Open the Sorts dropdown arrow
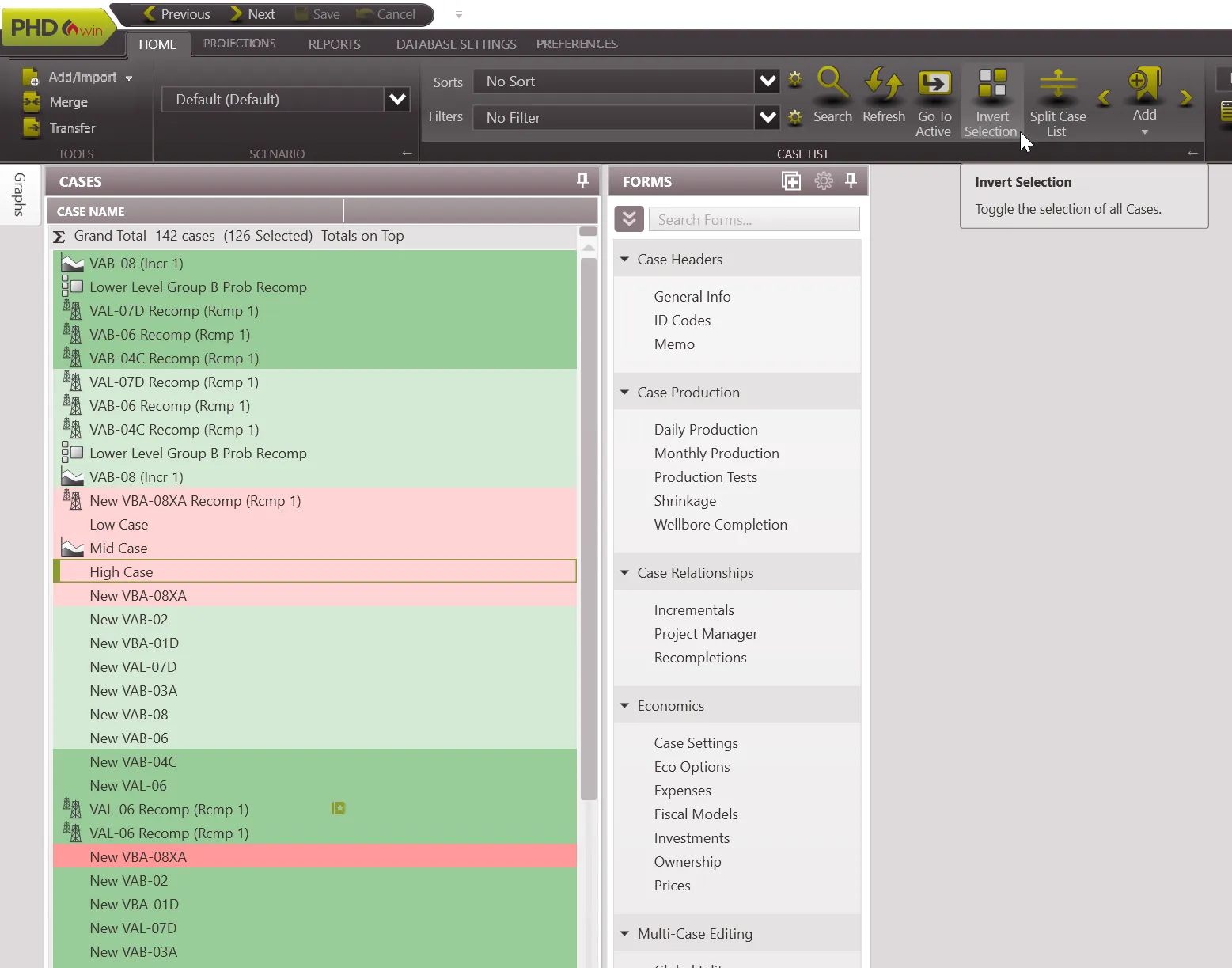This screenshot has height=968, width=1232. point(767,81)
